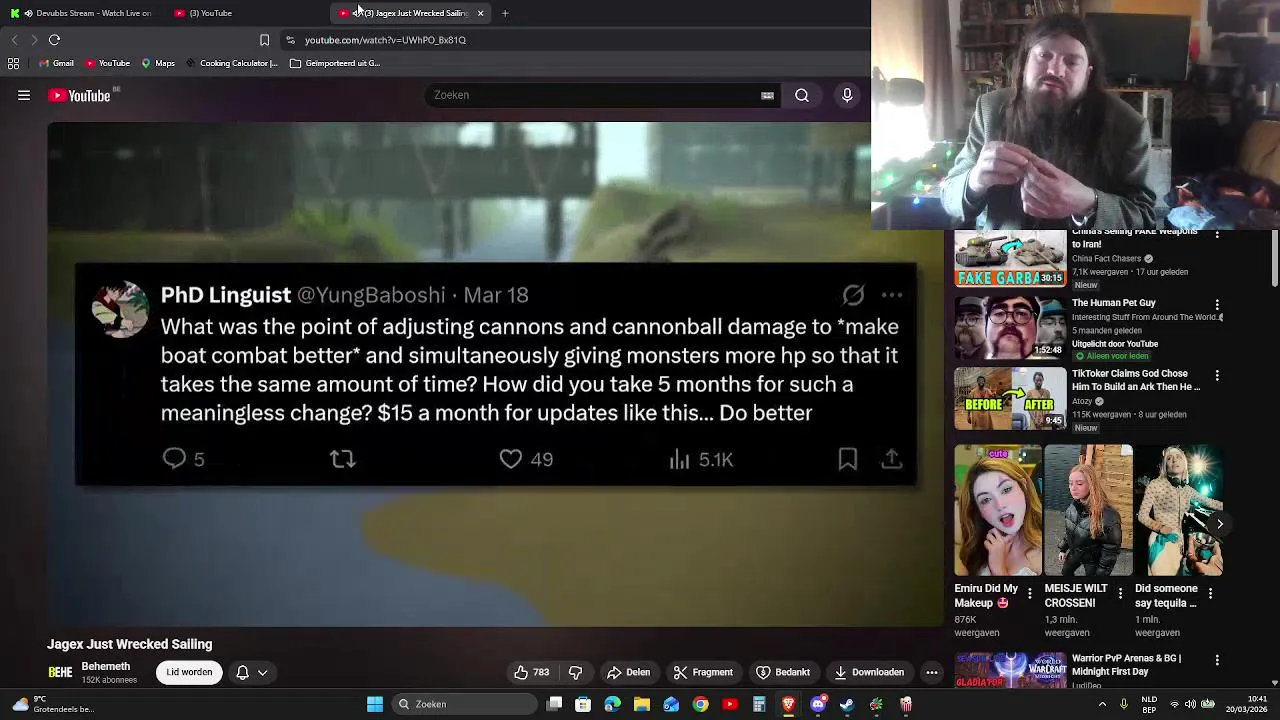Start voice search with the microphone icon
Viewport: 1280px width, 720px height.
tap(847, 95)
